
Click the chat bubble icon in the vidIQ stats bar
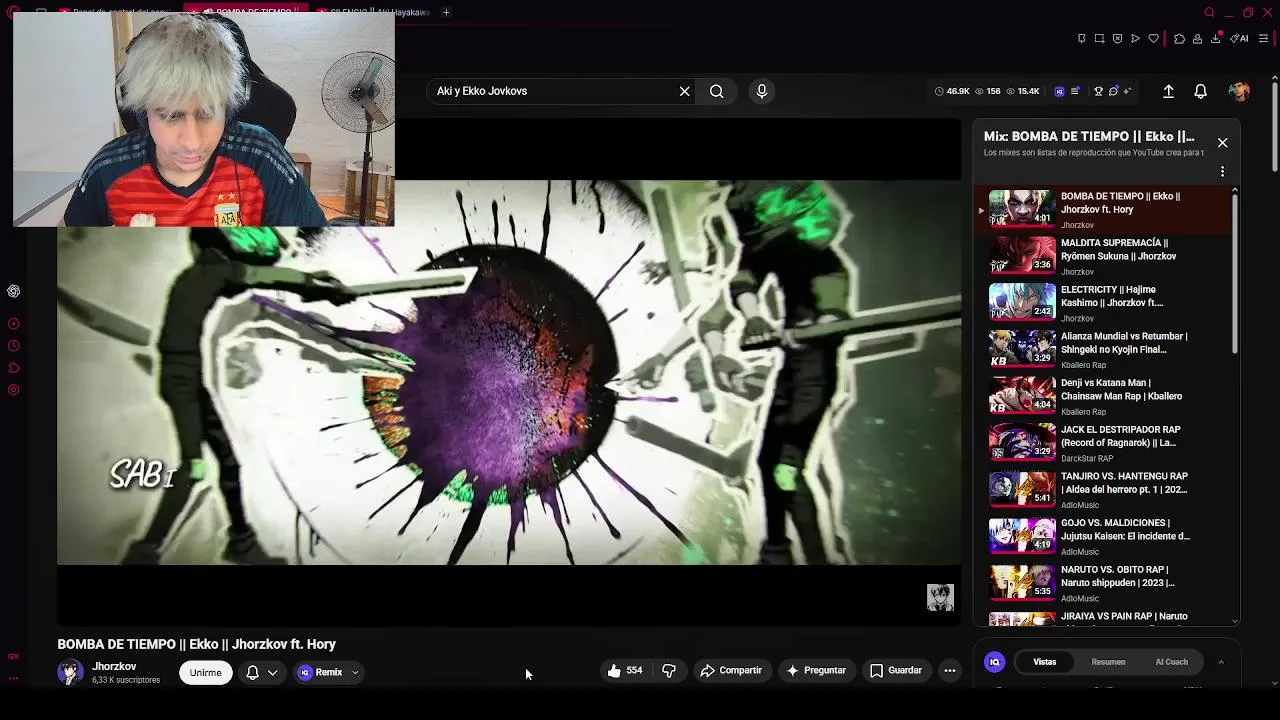click(x=1113, y=91)
